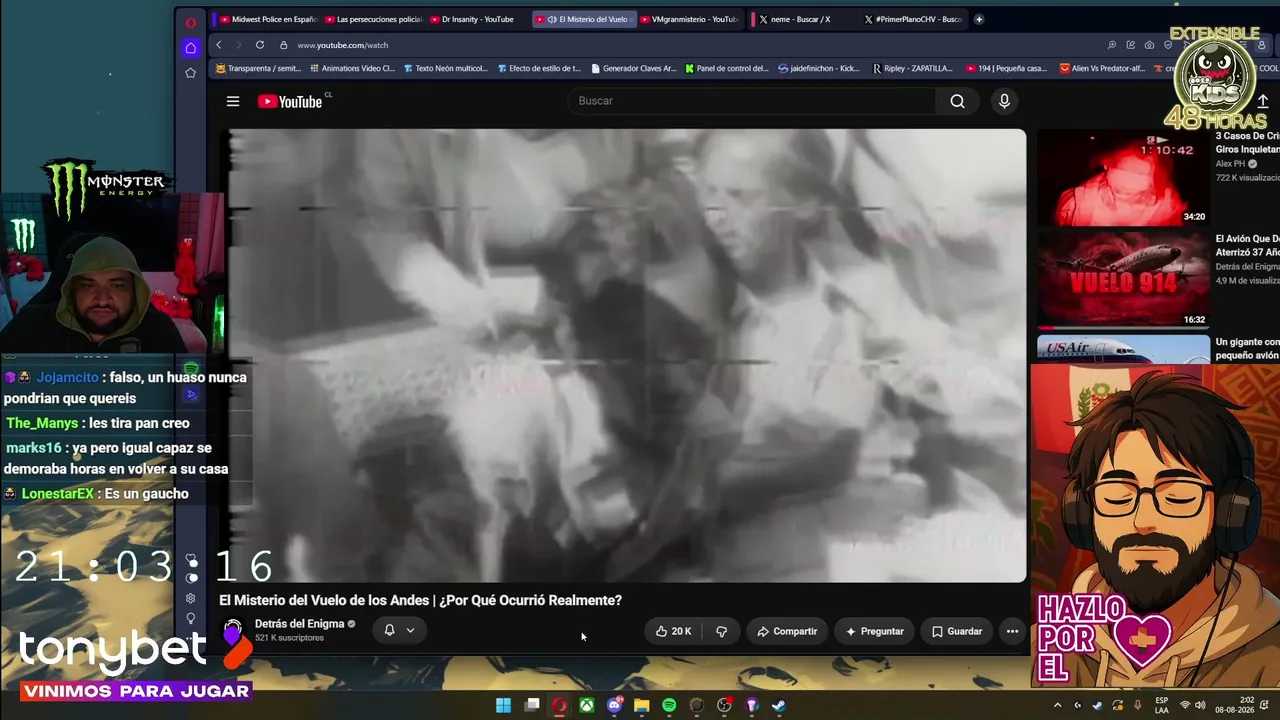The image size is (1280, 720).
Task: Open the Alien Vs Predator-alf bookmark
Action: coord(1102,69)
